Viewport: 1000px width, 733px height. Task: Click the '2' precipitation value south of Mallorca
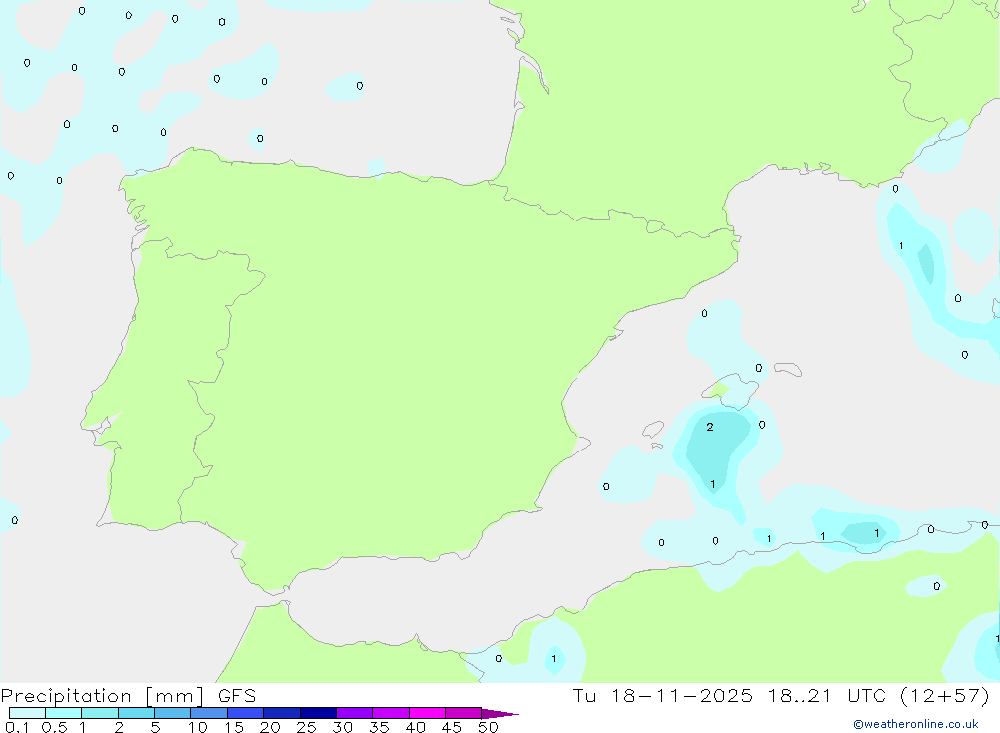(710, 427)
